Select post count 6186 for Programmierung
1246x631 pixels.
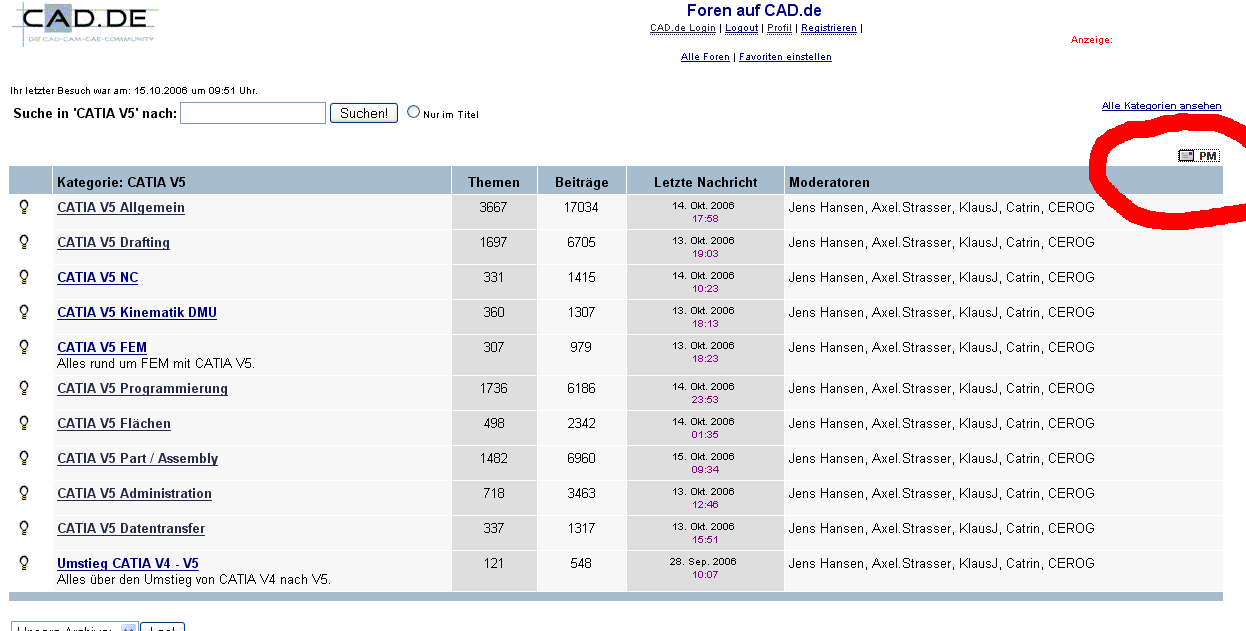[581, 388]
